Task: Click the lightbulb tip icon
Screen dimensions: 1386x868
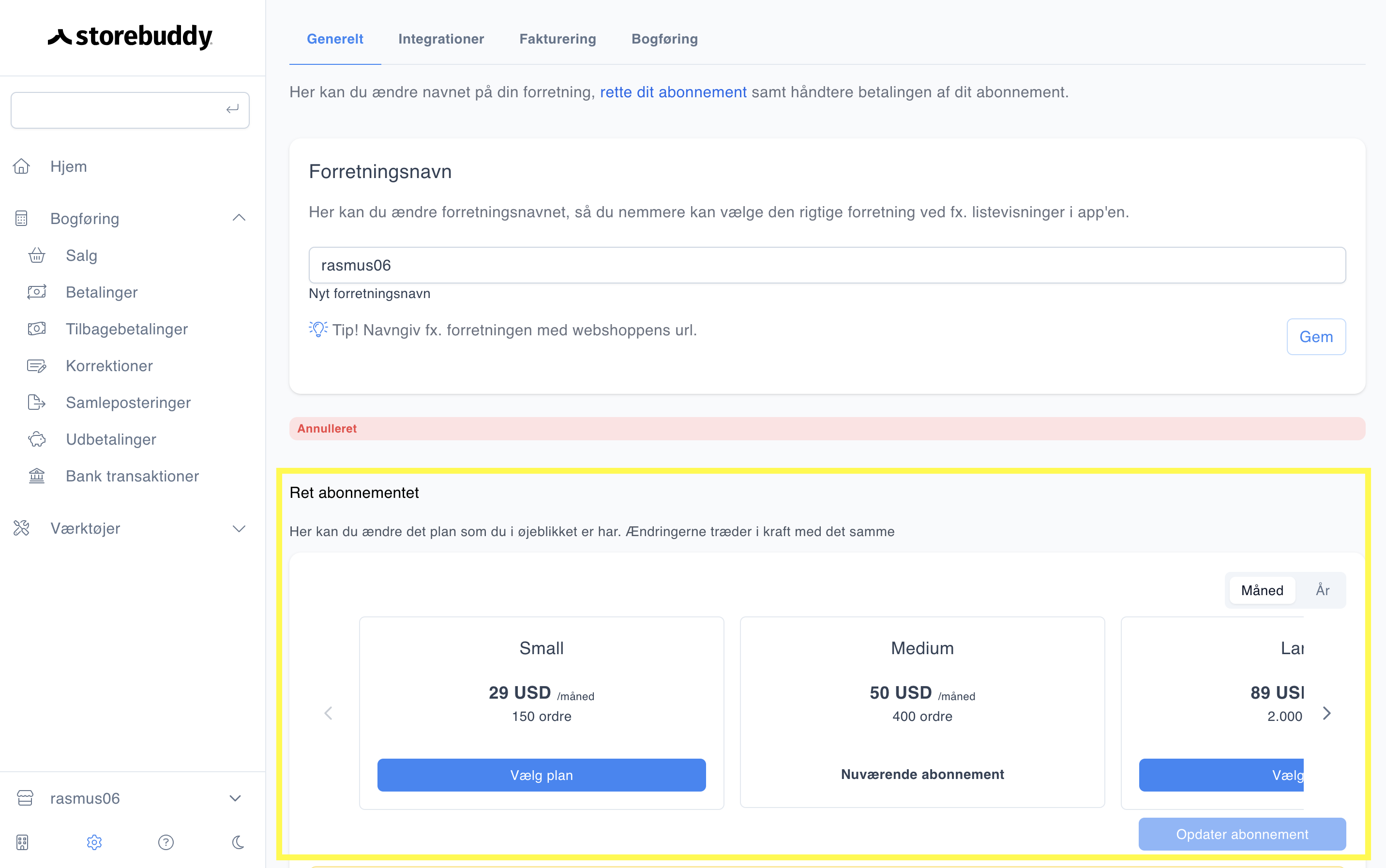Action: 318,329
